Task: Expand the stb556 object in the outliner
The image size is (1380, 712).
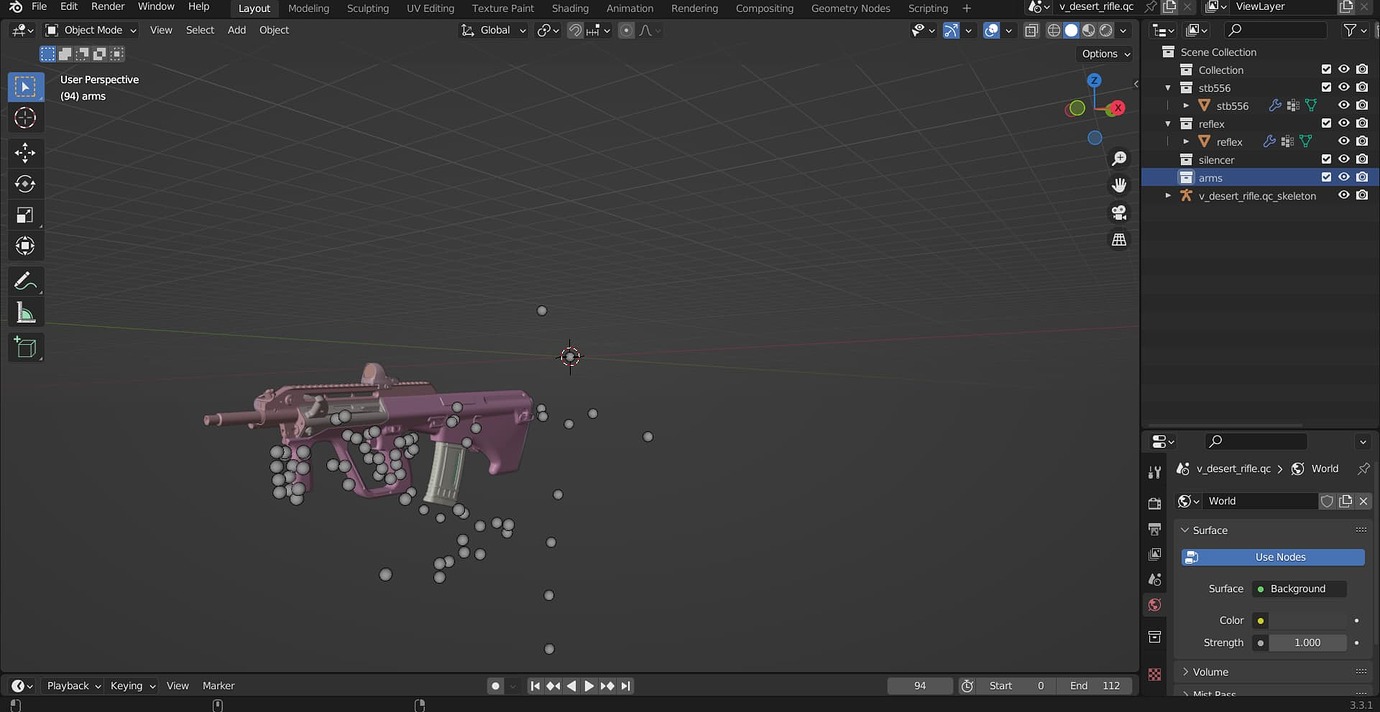Action: (1186, 105)
